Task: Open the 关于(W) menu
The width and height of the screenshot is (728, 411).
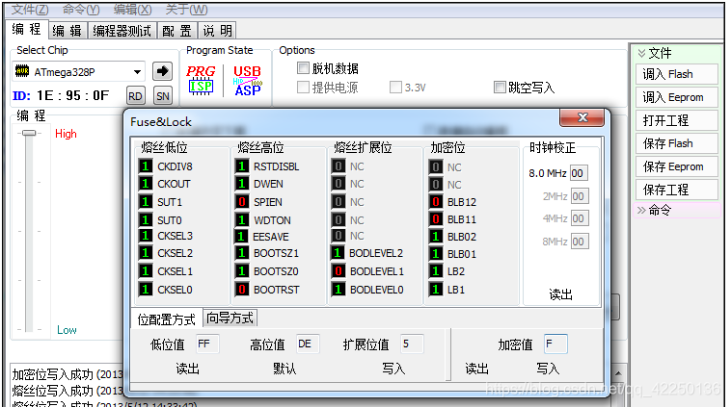Action: 187,9
